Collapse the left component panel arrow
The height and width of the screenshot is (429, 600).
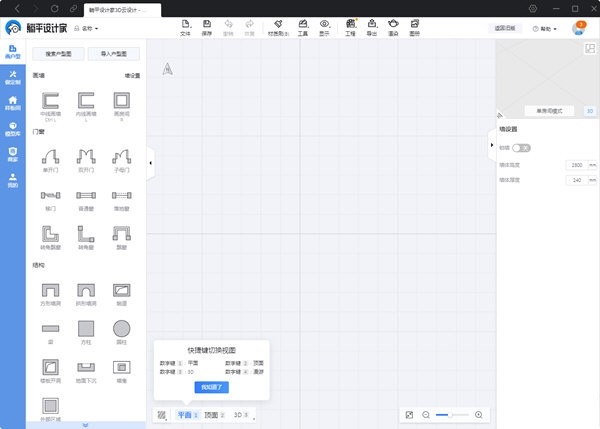(150, 162)
